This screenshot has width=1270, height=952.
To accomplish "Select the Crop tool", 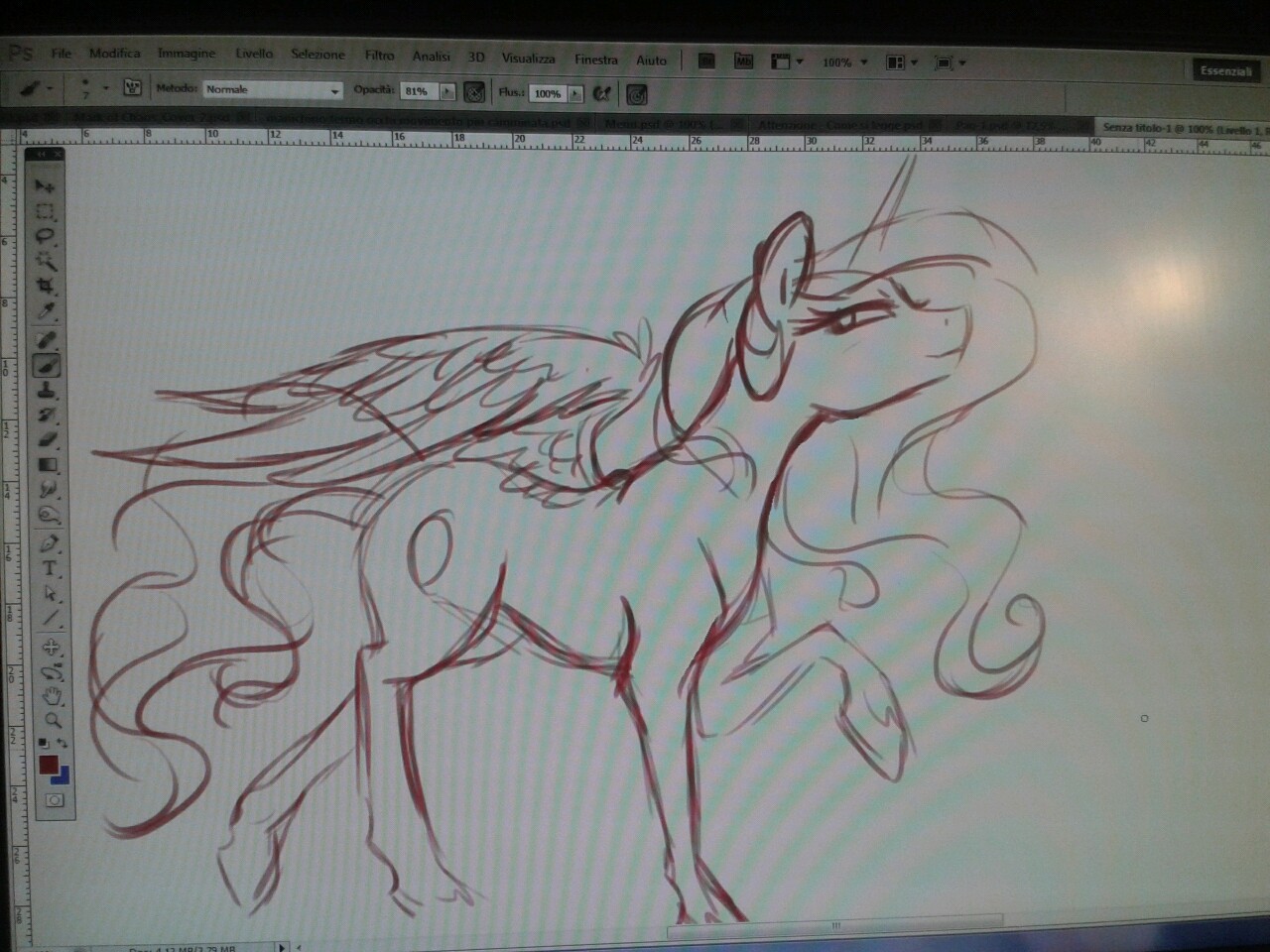I will tap(47, 287).
